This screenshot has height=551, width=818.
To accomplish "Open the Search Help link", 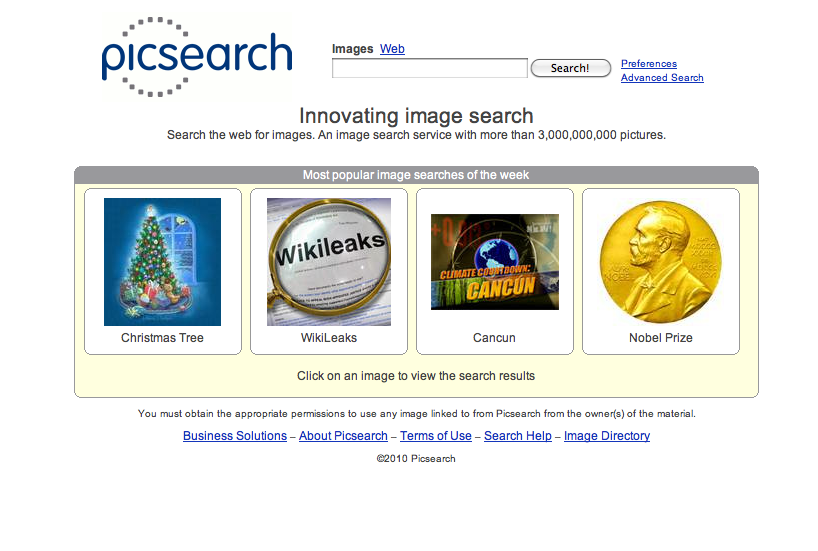I will tap(518, 436).
